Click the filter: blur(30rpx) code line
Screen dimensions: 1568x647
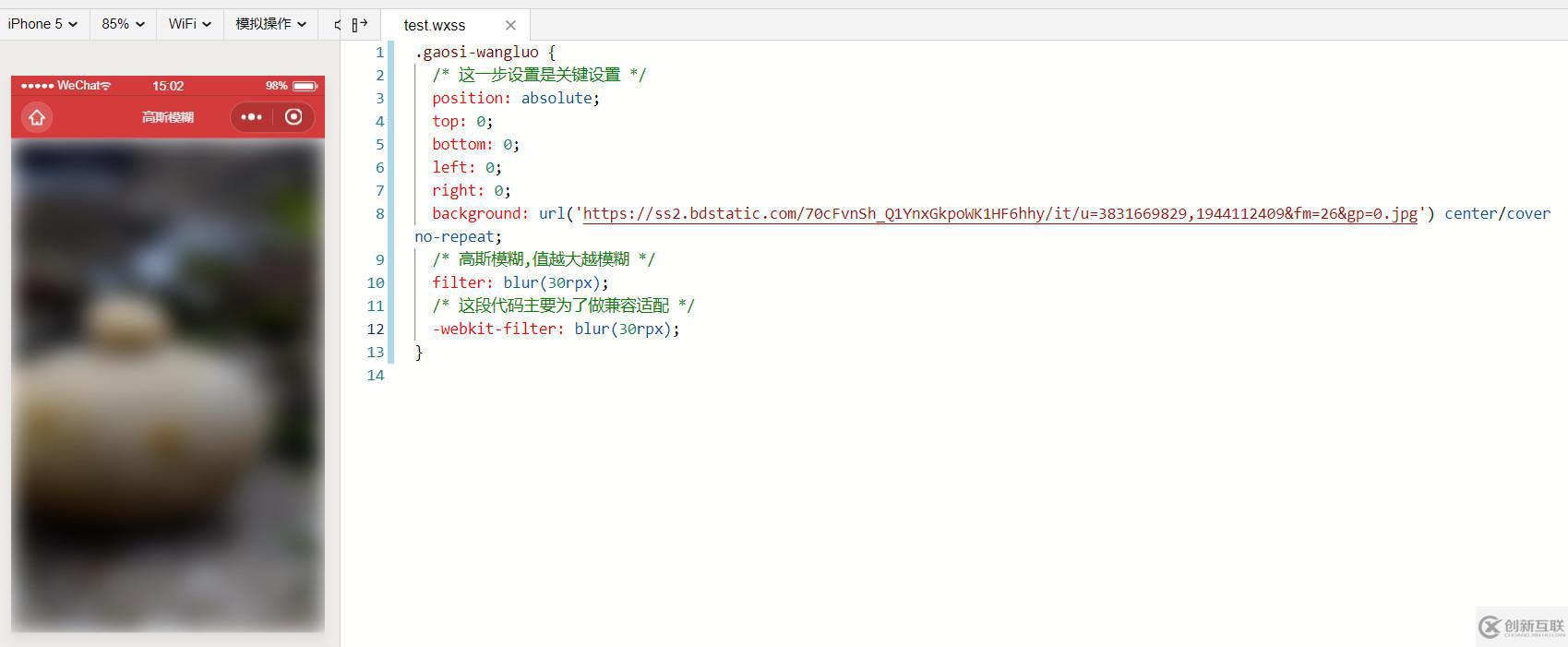point(521,282)
